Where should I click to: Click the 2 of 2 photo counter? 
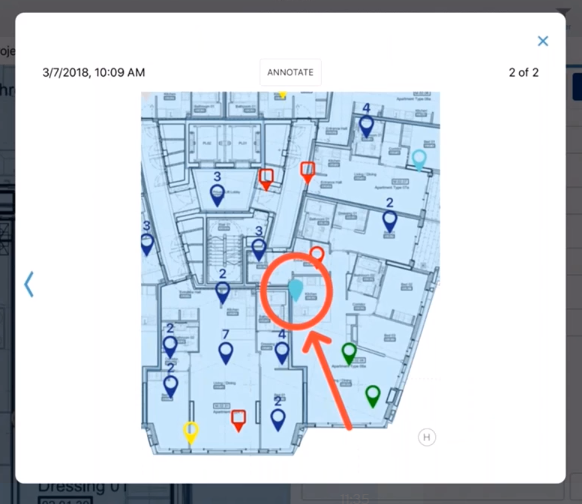[523, 72]
